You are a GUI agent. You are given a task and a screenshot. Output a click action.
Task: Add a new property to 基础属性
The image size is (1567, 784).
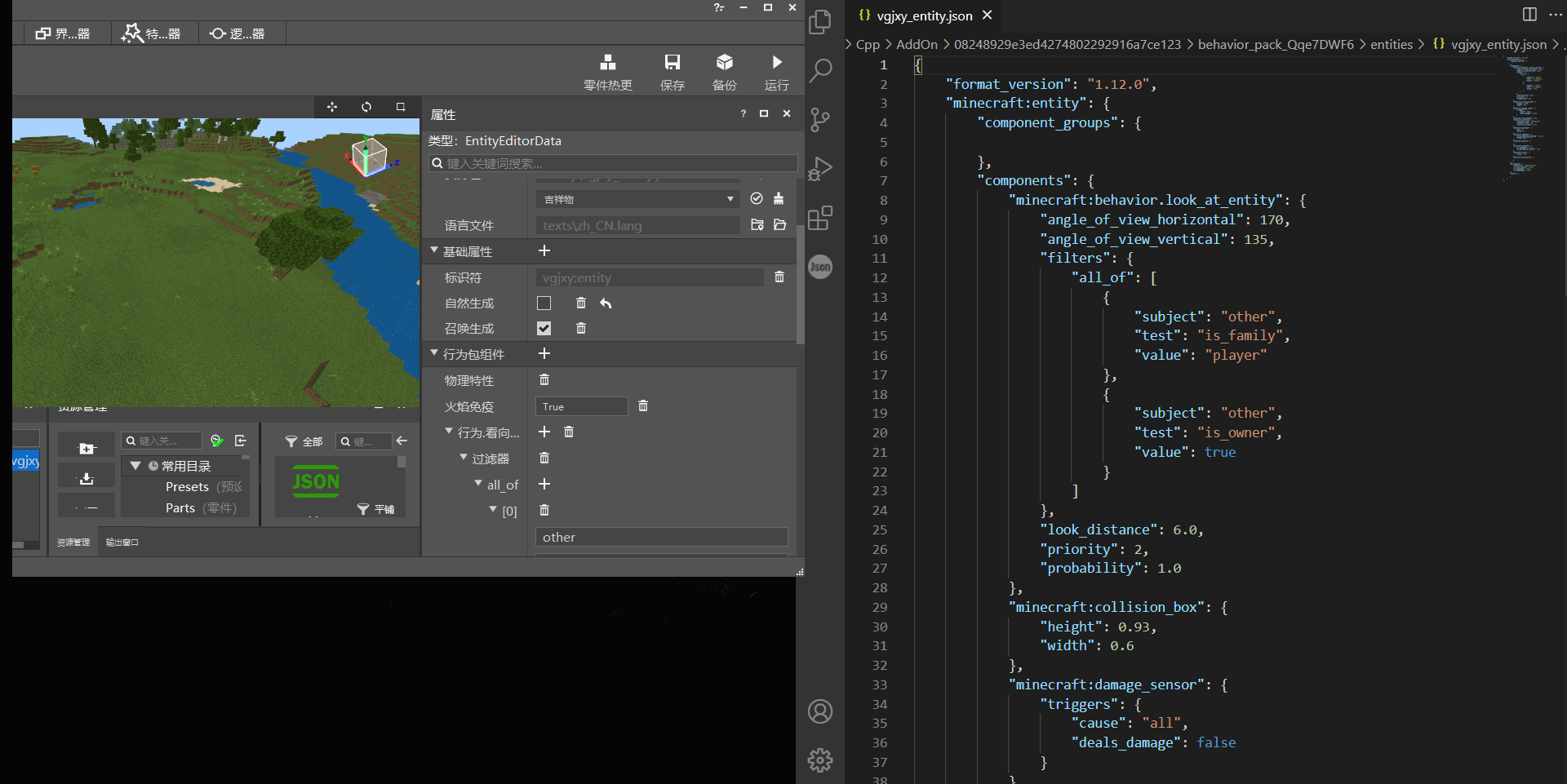544,251
